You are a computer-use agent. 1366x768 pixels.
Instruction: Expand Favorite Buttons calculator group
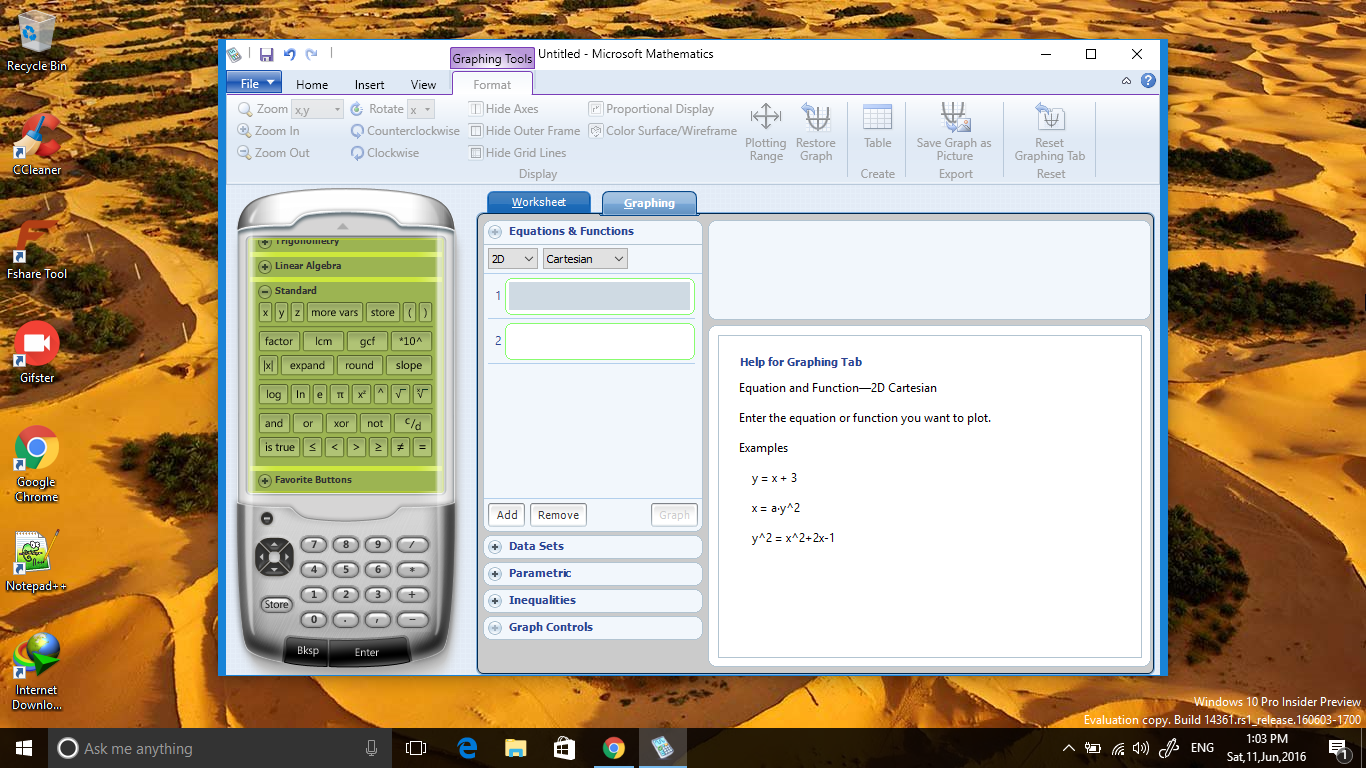266,481
